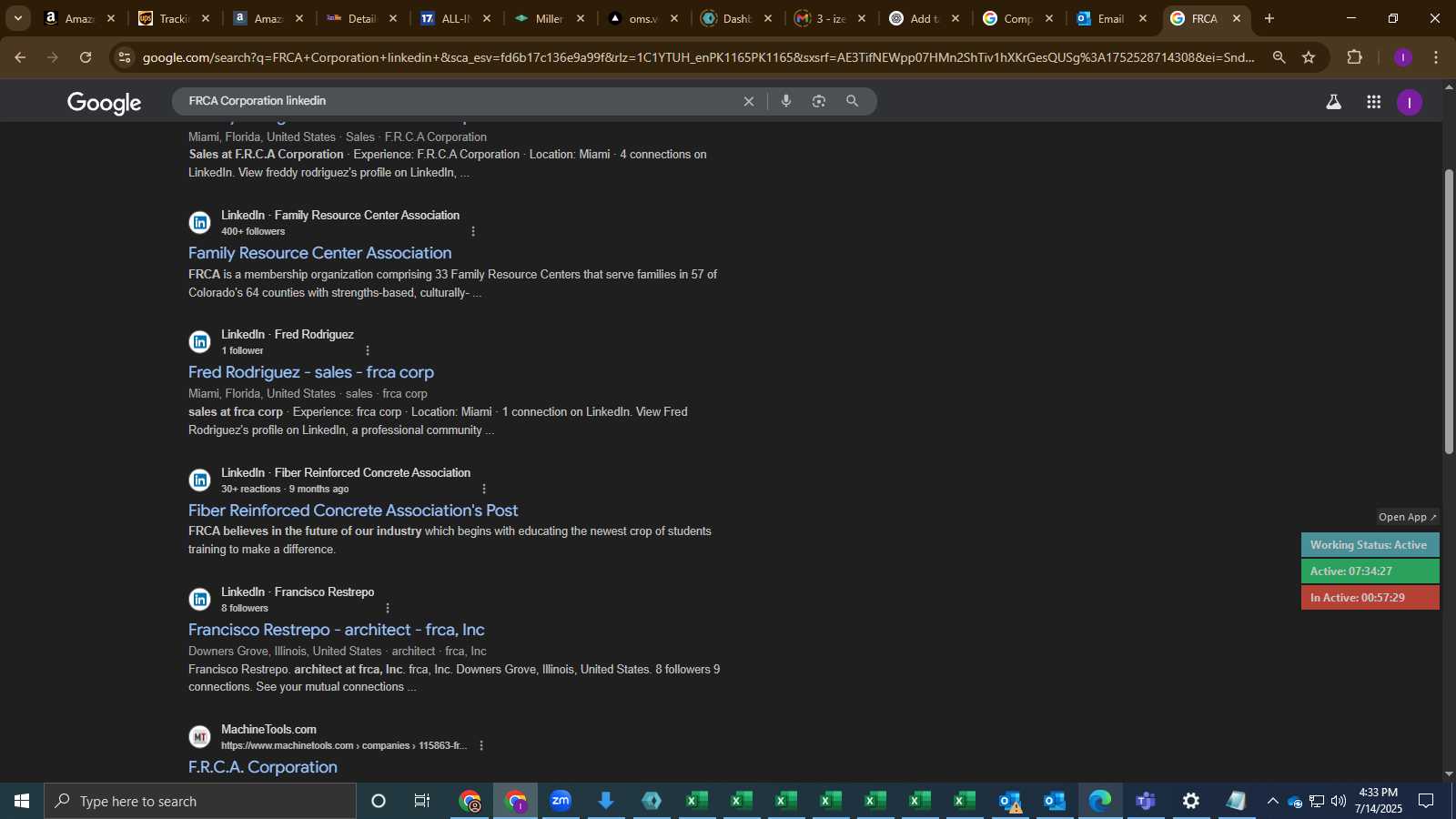
Task: Open Windows Settings gear in taskbar
Action: click(x=1190, y=801)
